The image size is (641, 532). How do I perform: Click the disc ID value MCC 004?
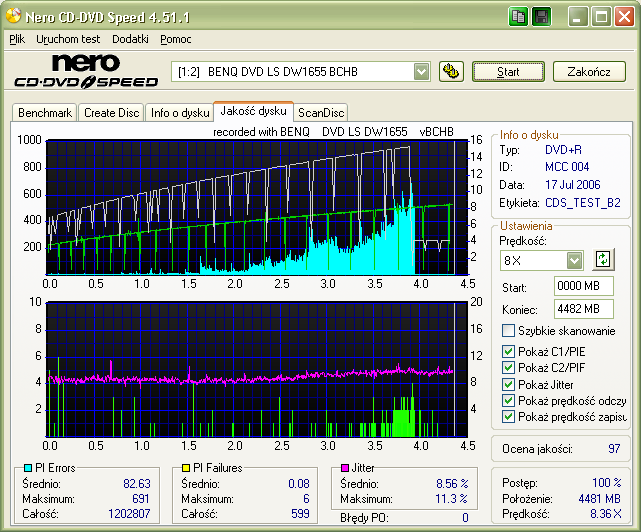click(x=567, y=167)
